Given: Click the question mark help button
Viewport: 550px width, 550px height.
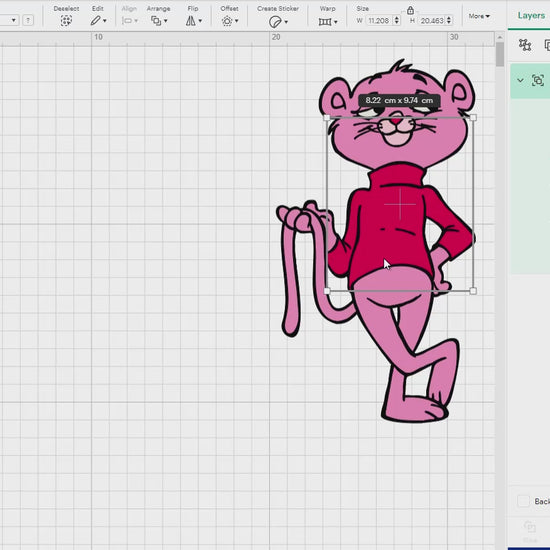Looking at the screenshot, I should (x=28, y=20).
